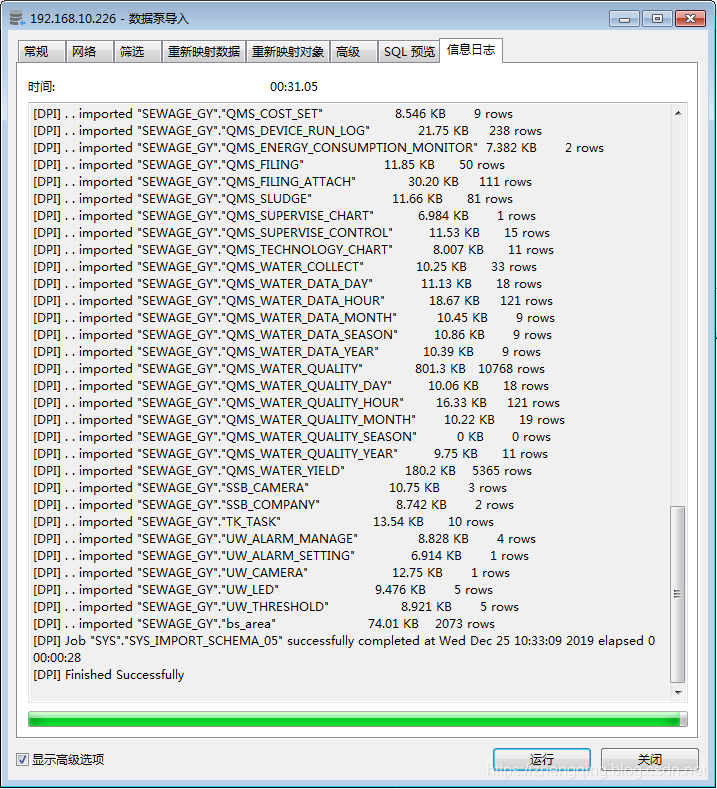Screen dimensions: 717x789
Task: Select the 信息日志 tab
Action: pos(471,50)
